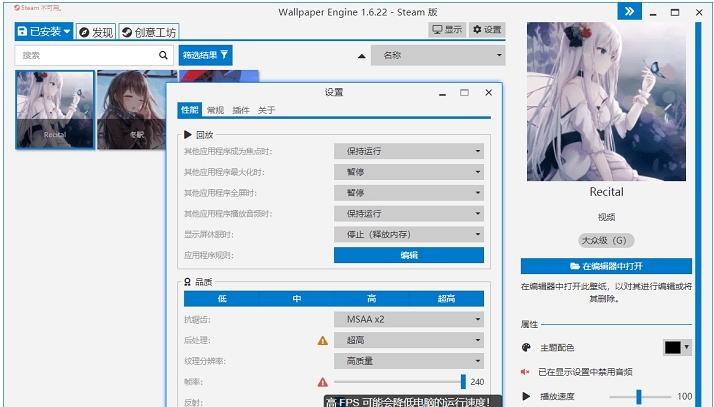Select the Recital wallpaper thumbnail
Viewport: 714px width, 407px height.
(x=55, y=110)
